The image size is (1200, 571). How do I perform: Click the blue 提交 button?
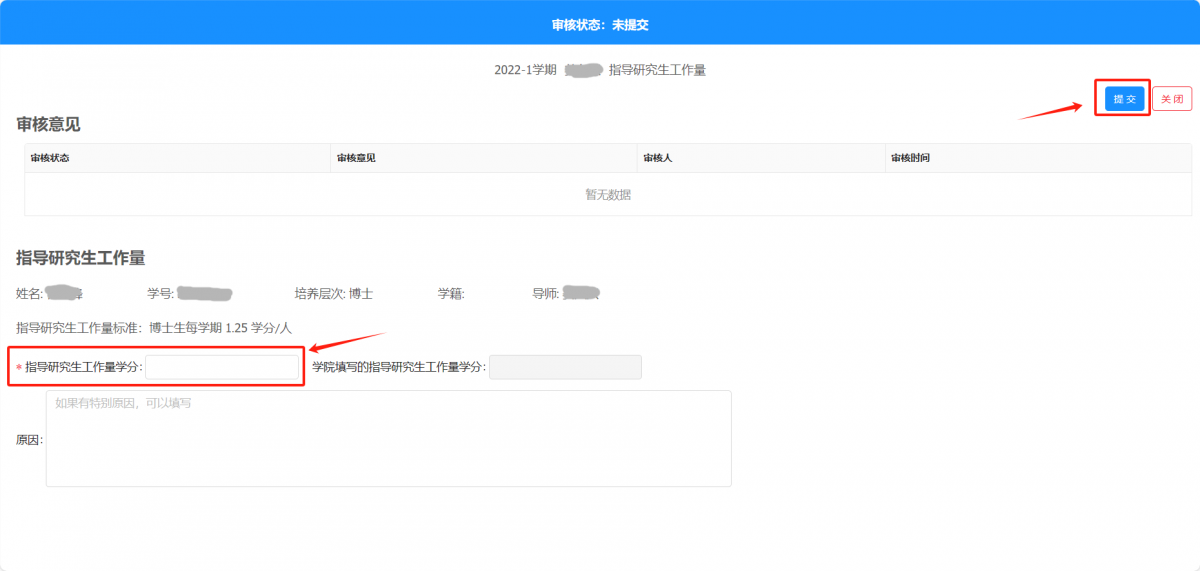[1124, 98]
